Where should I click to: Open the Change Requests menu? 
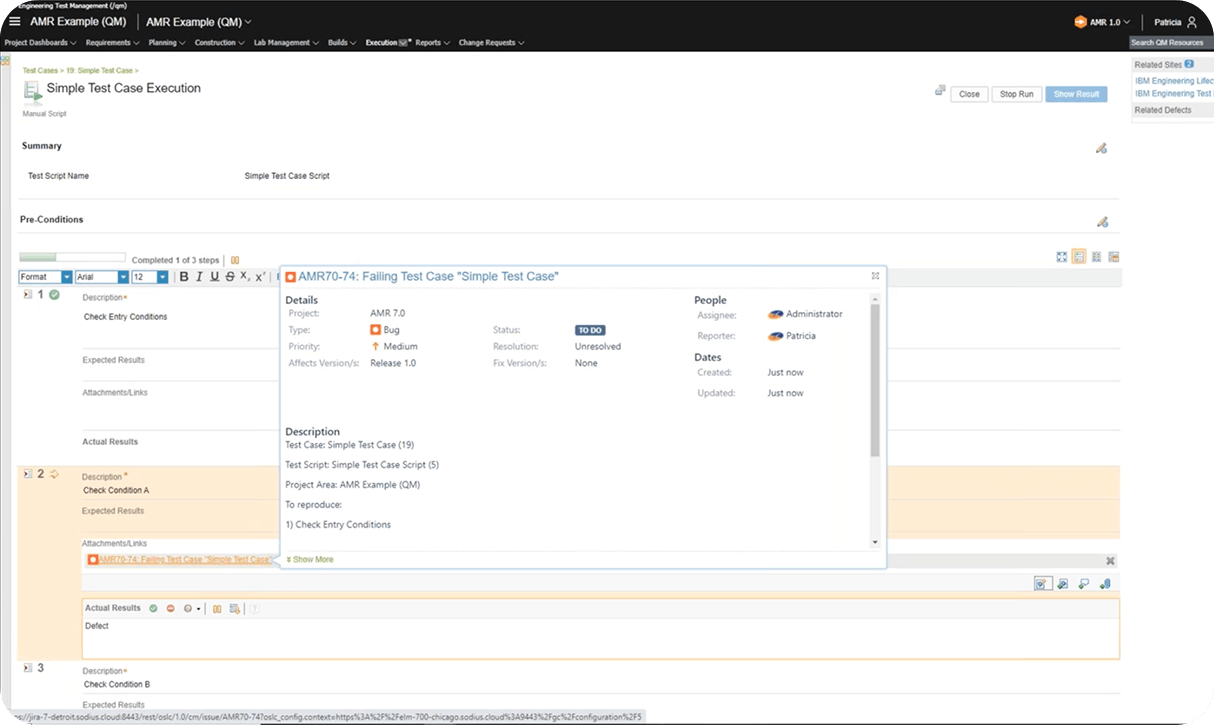pyautogui.click(x=491, y=43)
